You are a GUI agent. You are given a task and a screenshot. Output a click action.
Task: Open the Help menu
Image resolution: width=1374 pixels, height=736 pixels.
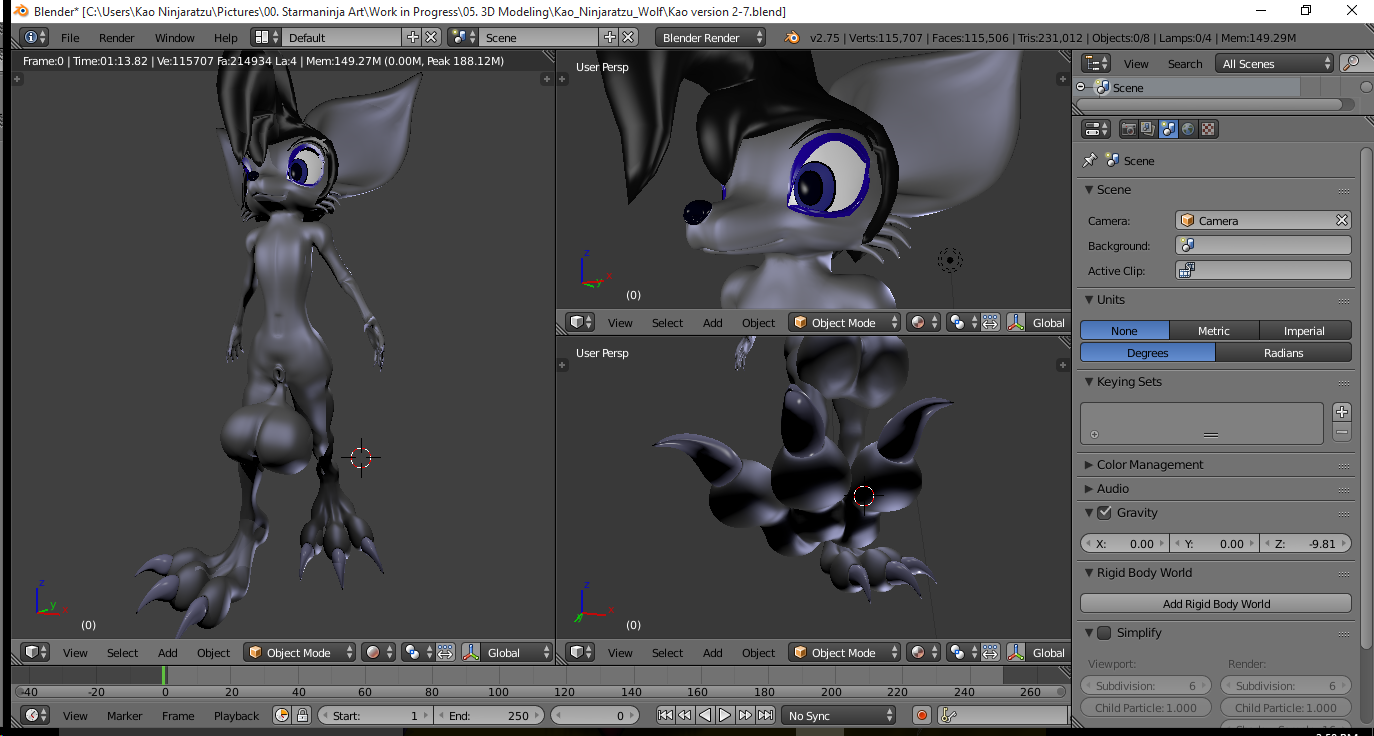click(226, 38)
